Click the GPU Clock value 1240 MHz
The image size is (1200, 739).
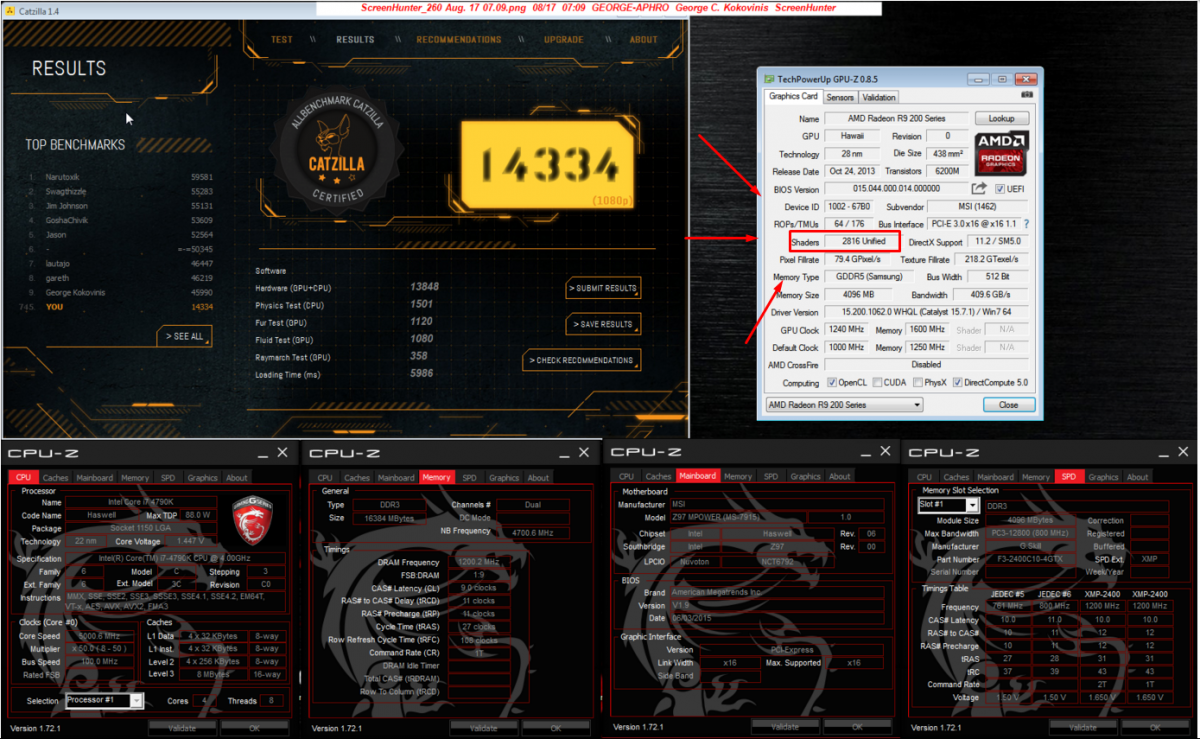(x=848, y=330)
